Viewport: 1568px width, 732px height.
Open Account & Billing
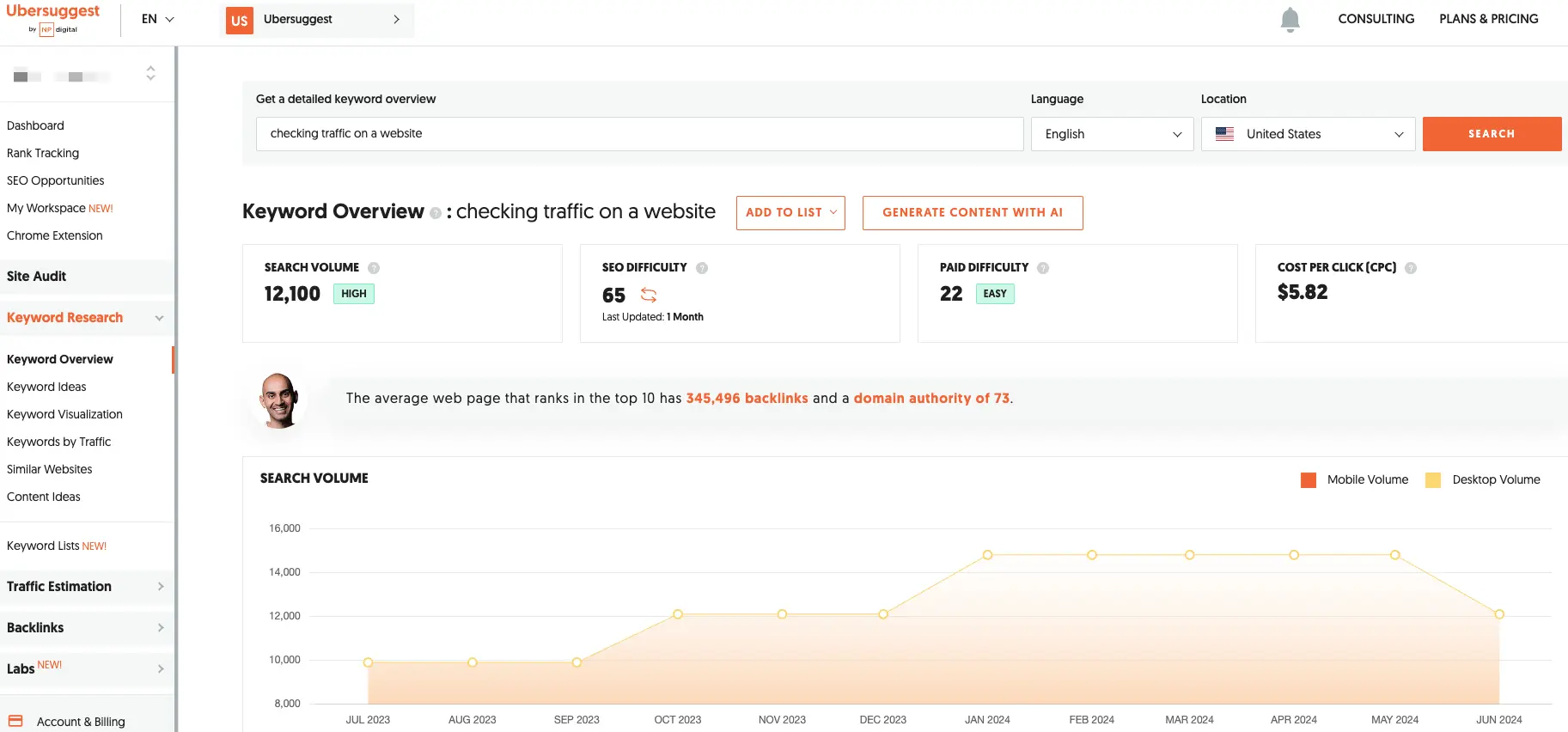(x=81, y=722)
